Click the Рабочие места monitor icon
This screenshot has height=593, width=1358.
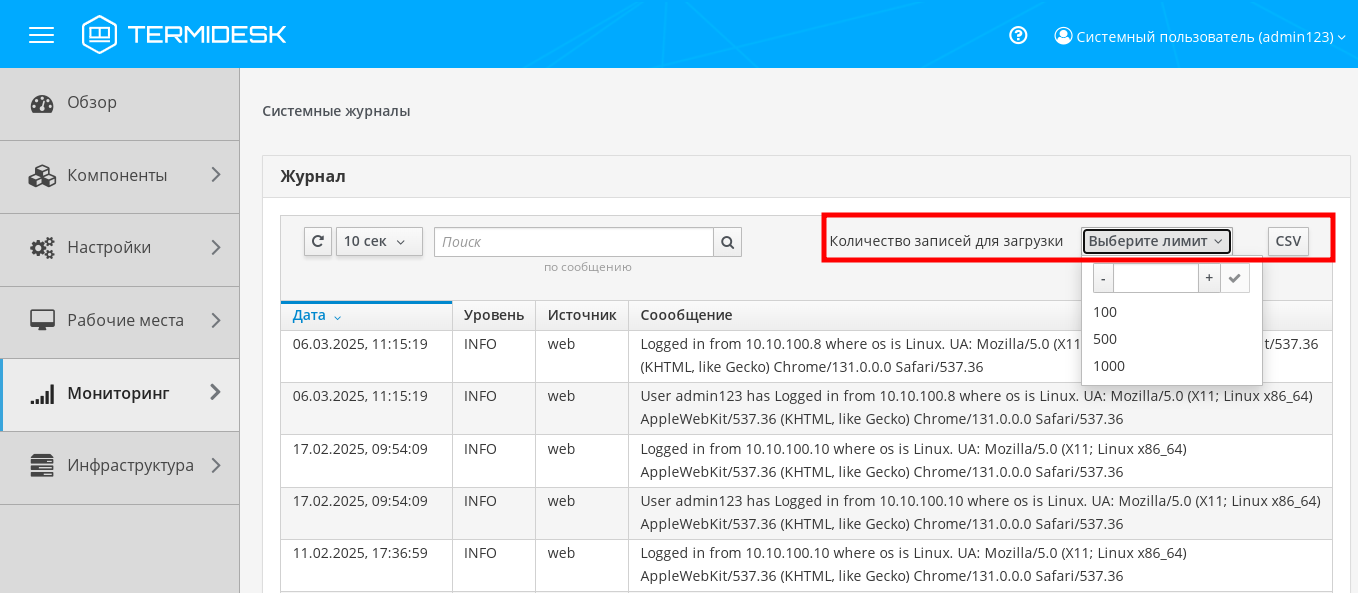tap(42, 321)
